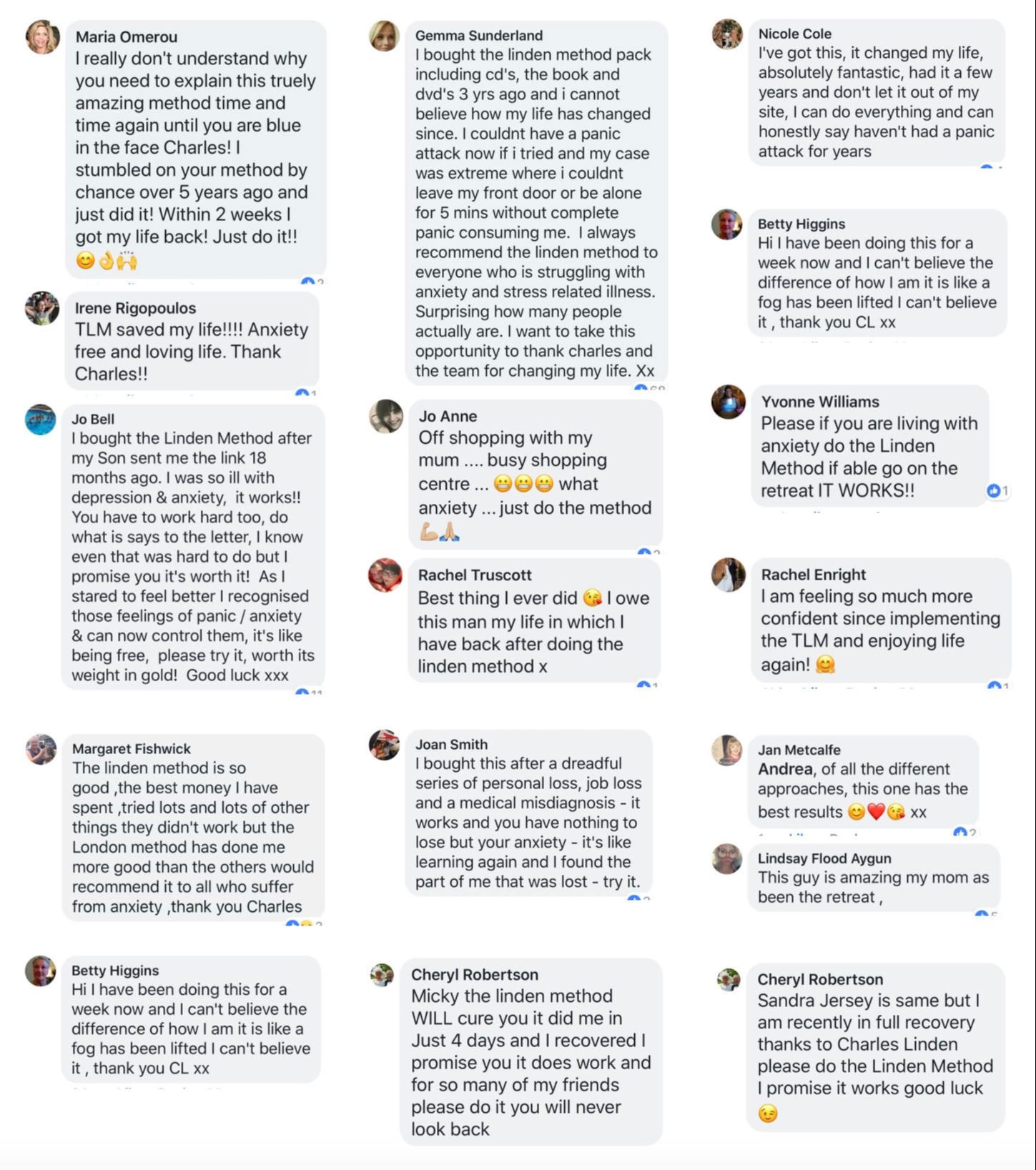The width and height of the screenshot is (1036, 1170).
Task: Open Irene Rigopoulos' profile picture
Action: click(42, 308)
